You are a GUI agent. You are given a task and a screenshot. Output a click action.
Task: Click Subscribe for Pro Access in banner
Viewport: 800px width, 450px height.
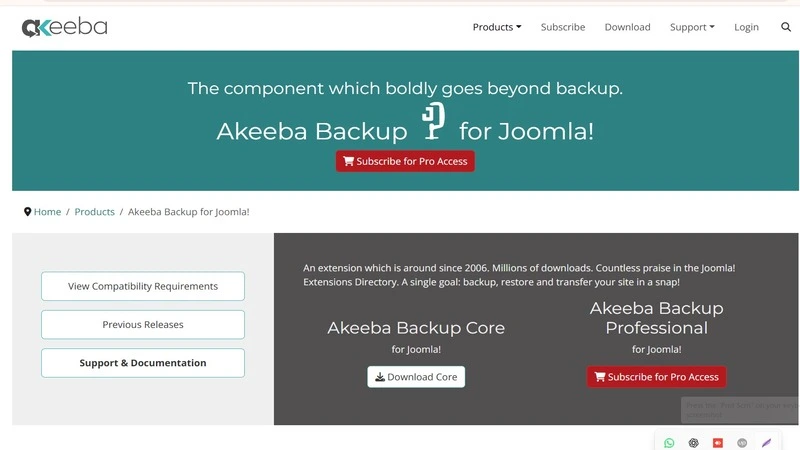coord(405,161)
